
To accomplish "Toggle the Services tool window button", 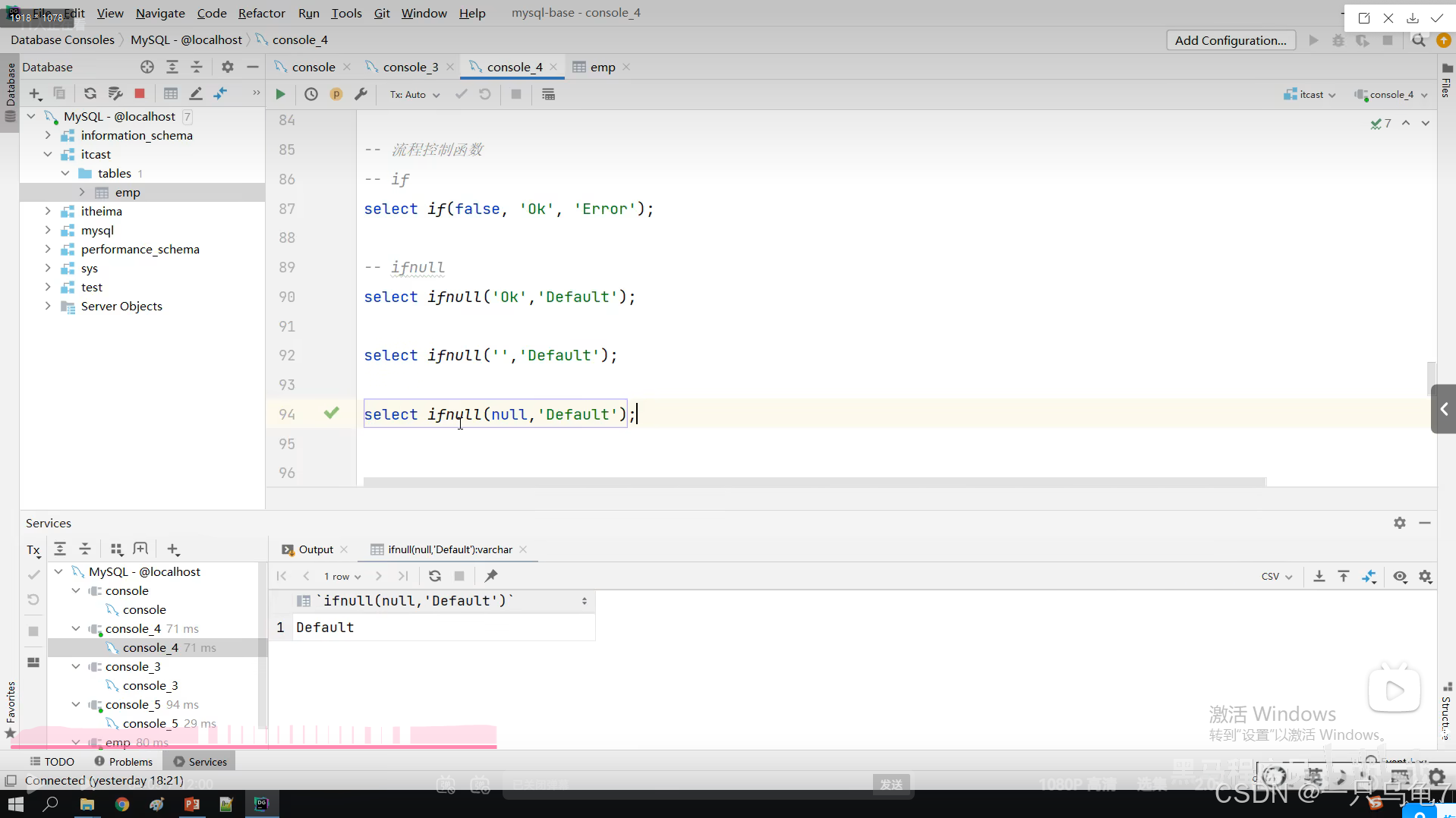I will coord(200,762).
